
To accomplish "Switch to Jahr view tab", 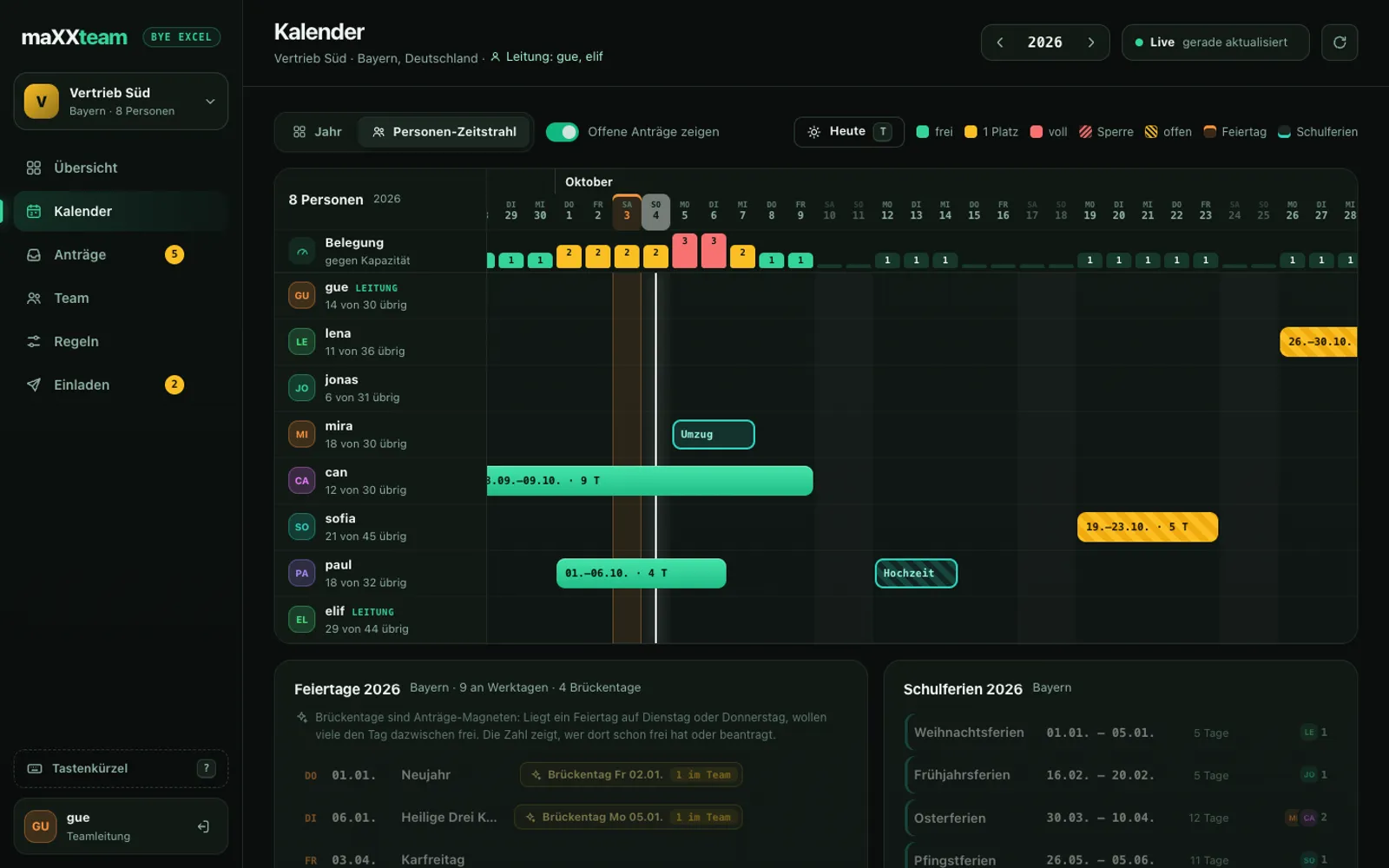I will 318,132.
